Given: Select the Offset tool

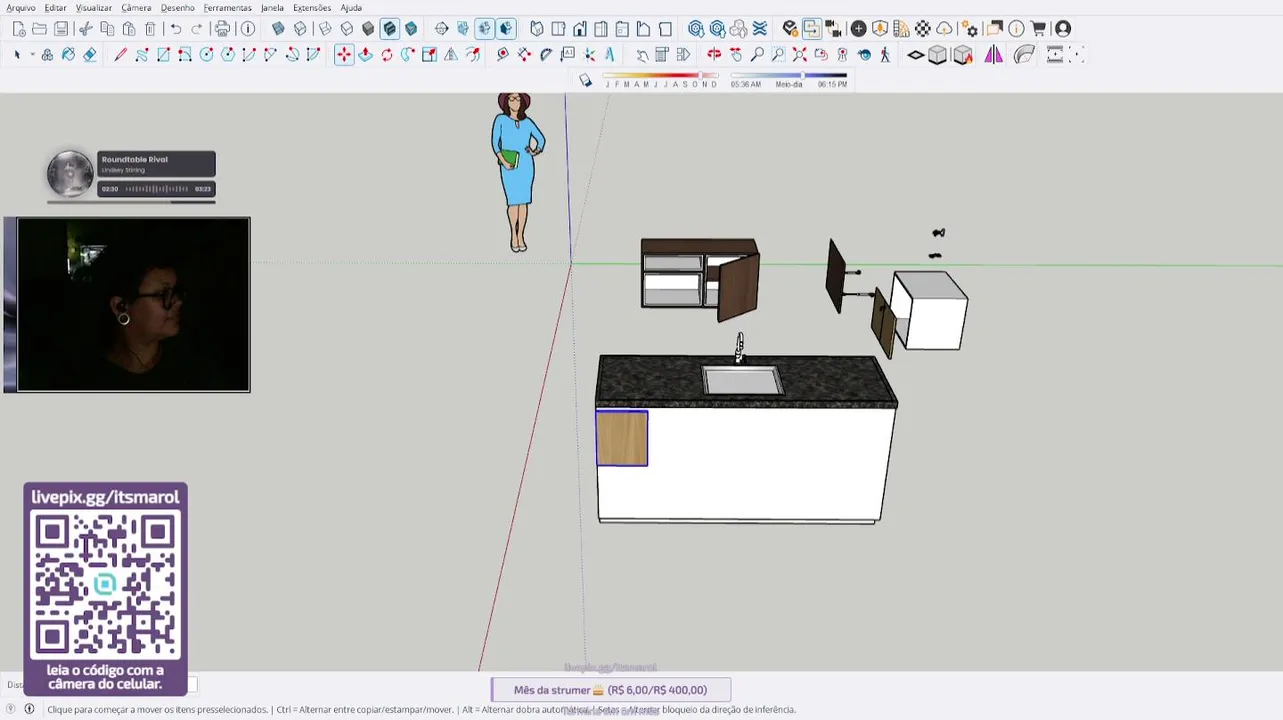Looking at the screenshot, I should (x=472, y=55).
